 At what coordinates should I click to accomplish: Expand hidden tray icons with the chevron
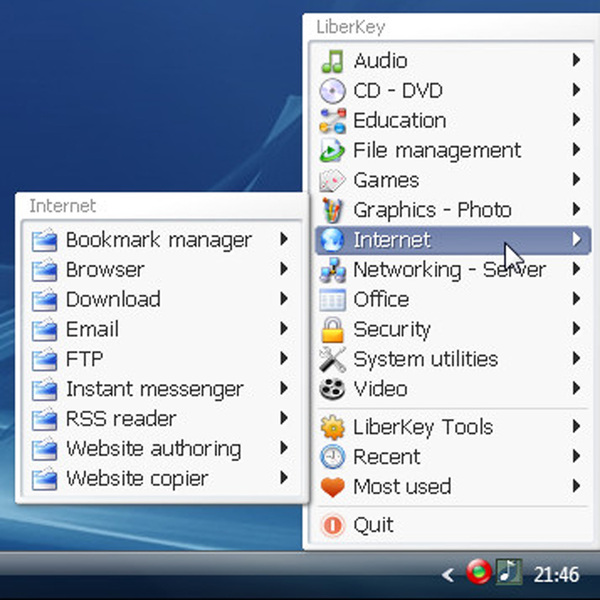tap(448, 574)
